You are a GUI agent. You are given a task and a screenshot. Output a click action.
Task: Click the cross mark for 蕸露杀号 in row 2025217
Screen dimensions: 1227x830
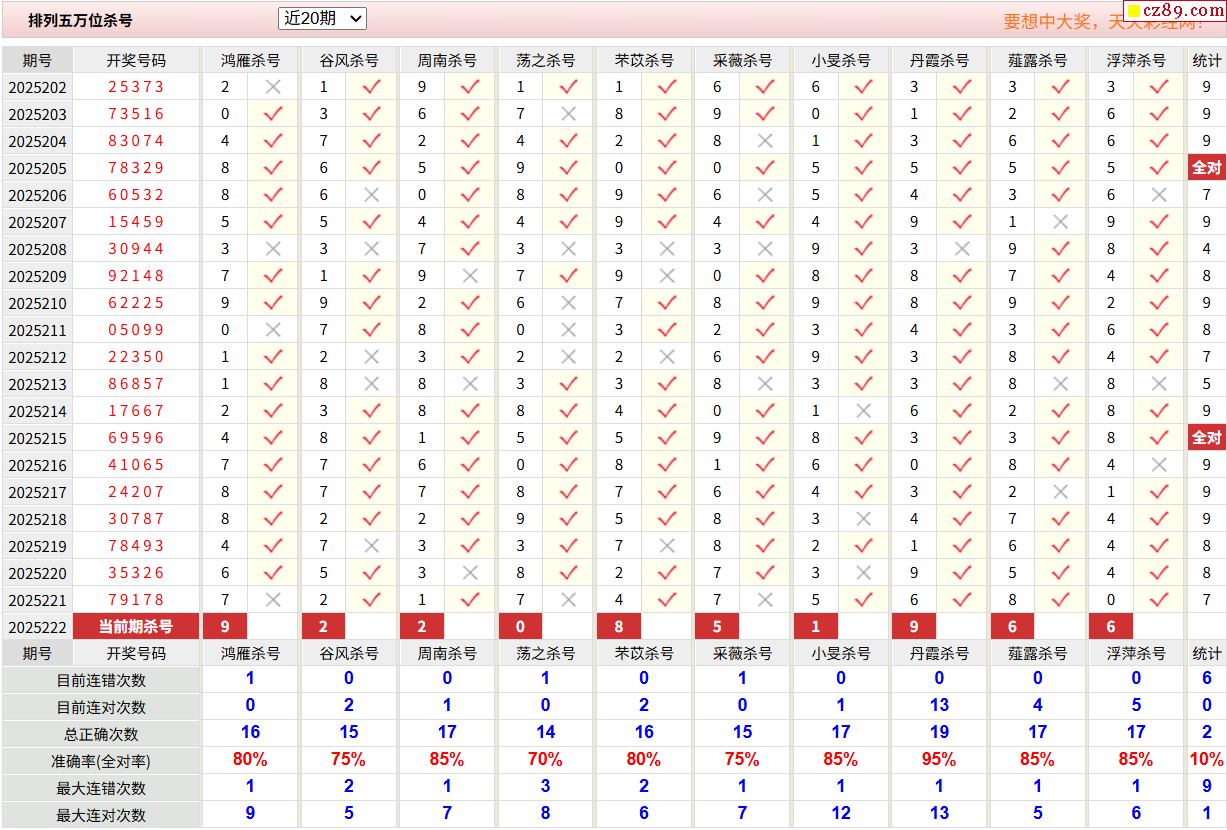pos(1061,492)
